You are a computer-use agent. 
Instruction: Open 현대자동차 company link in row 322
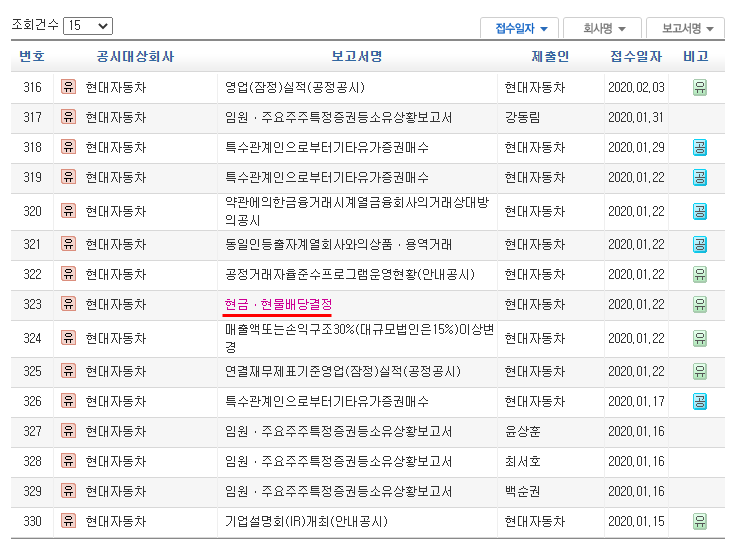(116, 274)
